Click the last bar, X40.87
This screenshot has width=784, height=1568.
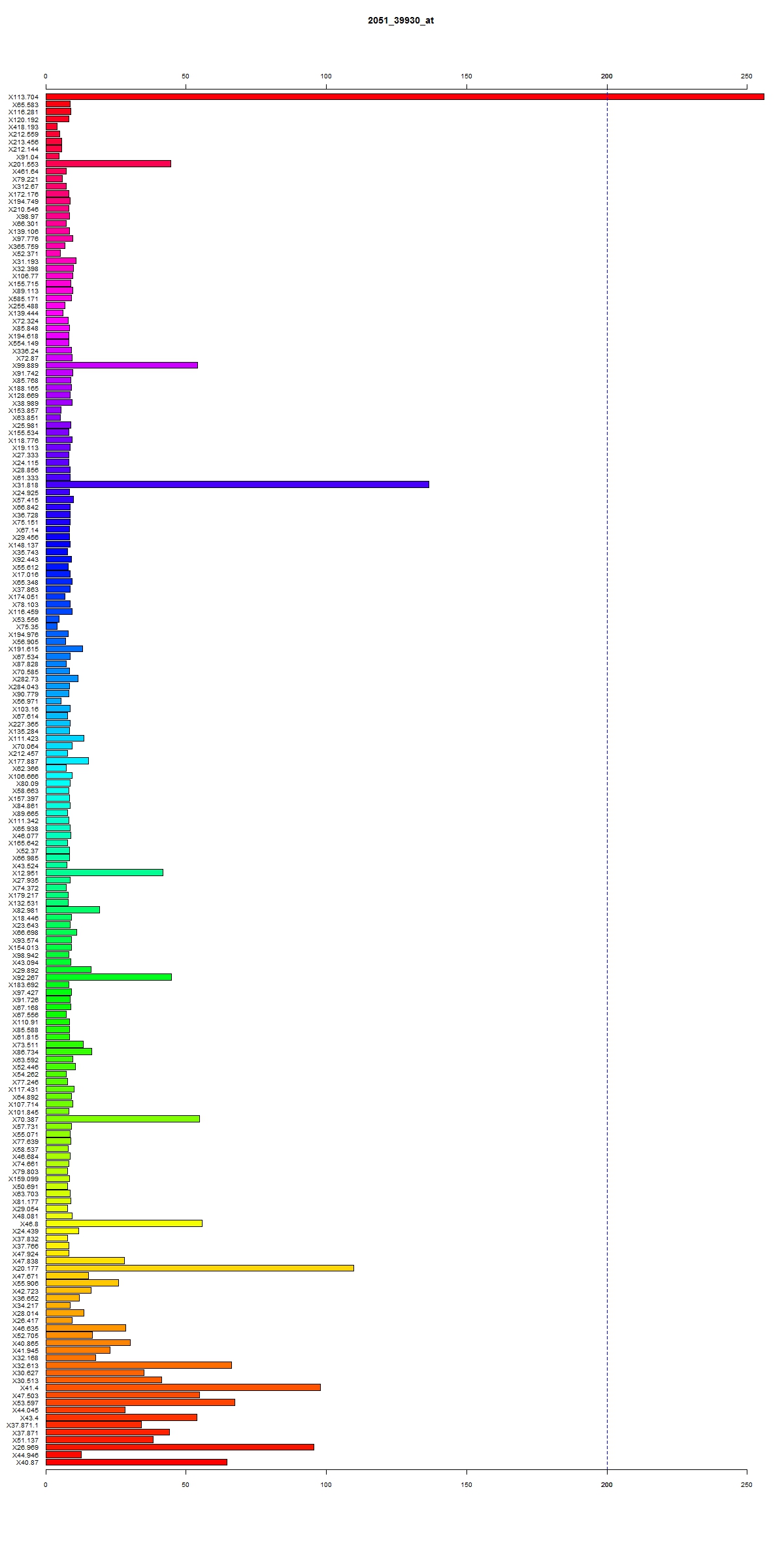[137, 1462]
